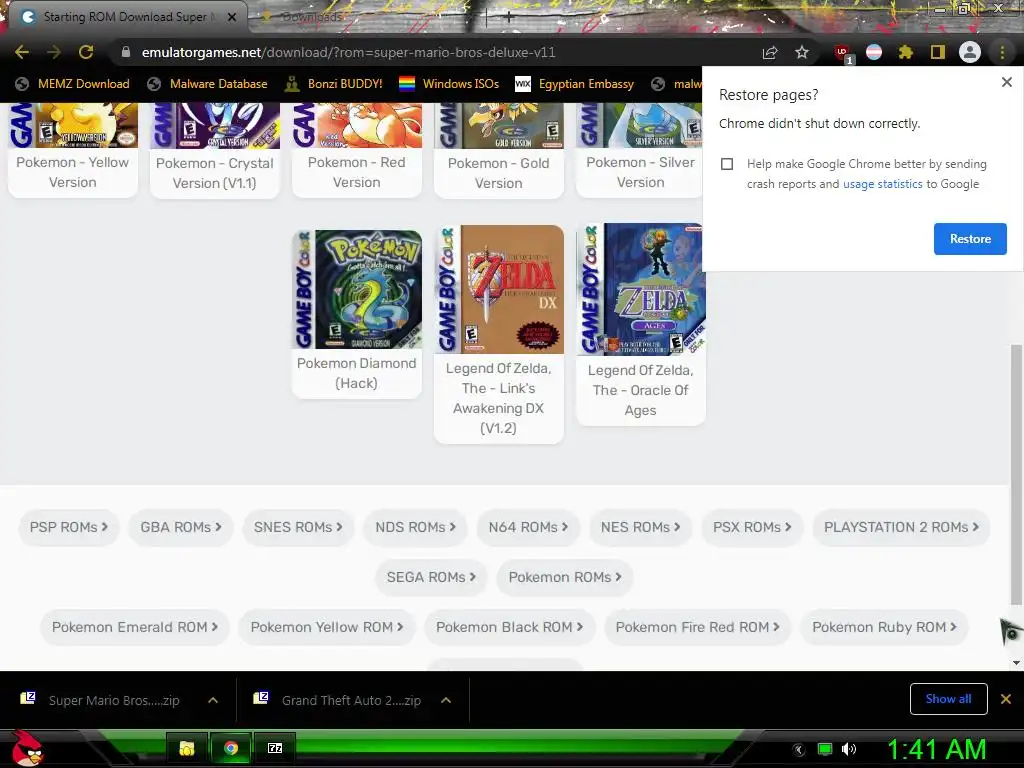
Task: Open the uBlock Origin extension
Action: click(x=842, y=53)
